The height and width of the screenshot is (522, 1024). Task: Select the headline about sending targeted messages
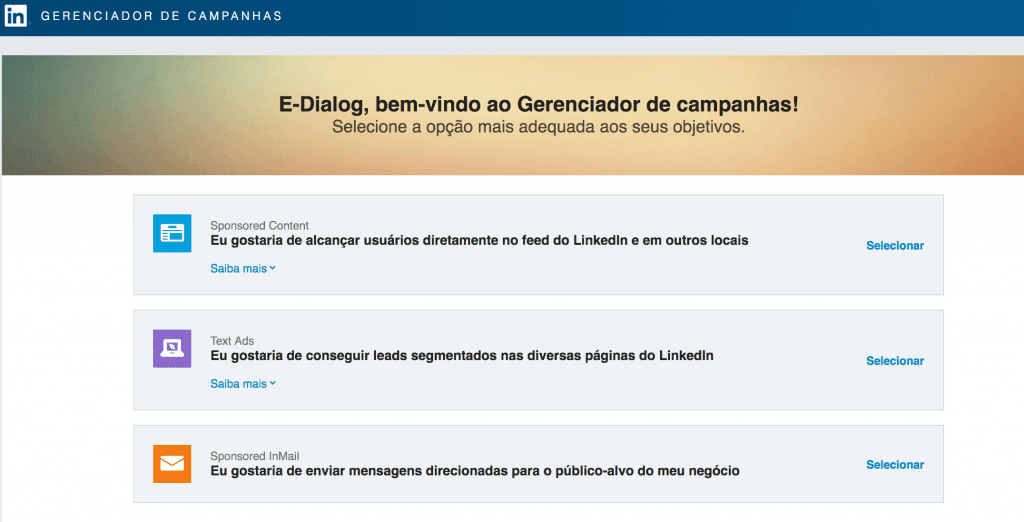click(474, 471)
